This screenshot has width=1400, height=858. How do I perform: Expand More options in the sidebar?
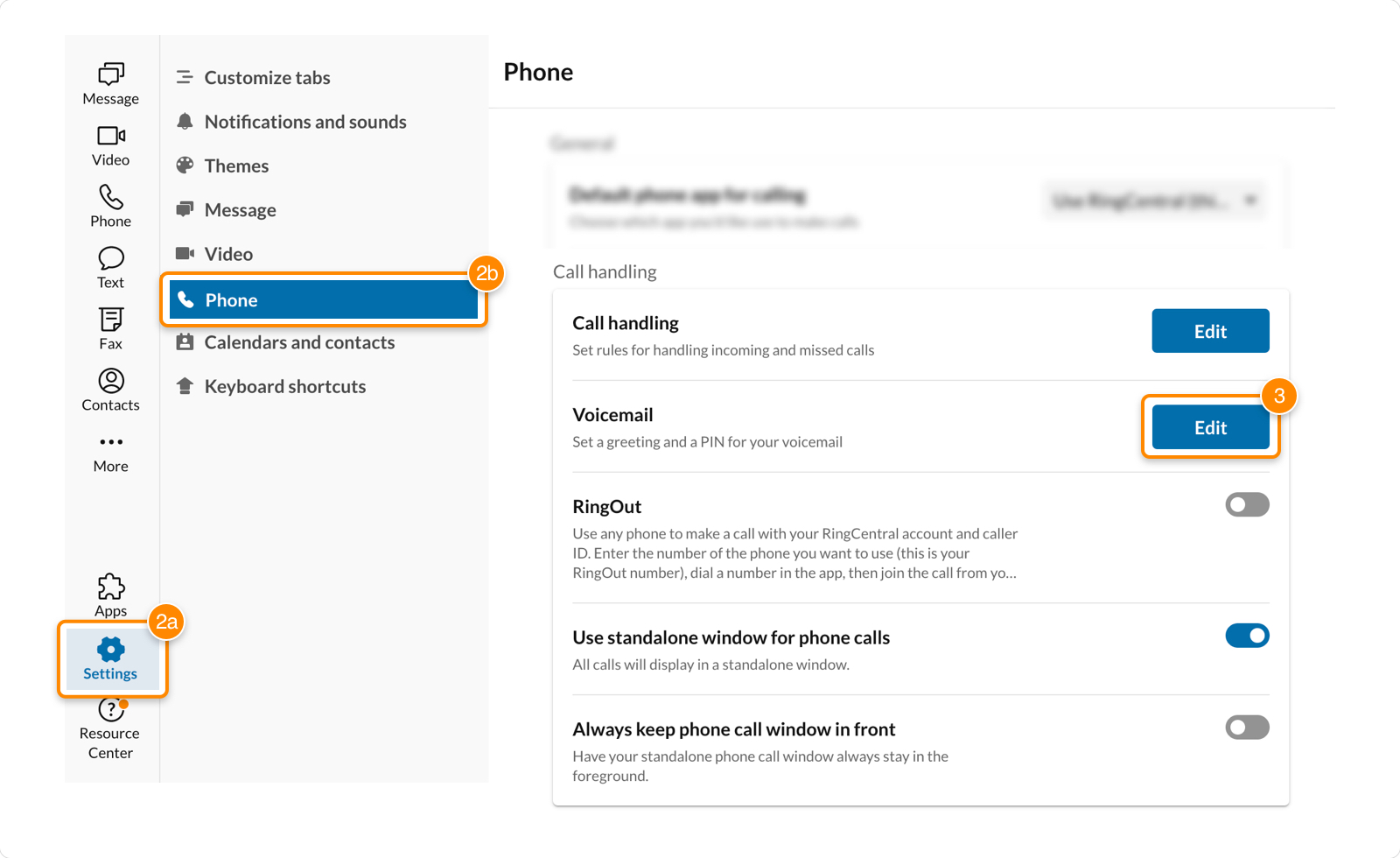pos(110,451)
